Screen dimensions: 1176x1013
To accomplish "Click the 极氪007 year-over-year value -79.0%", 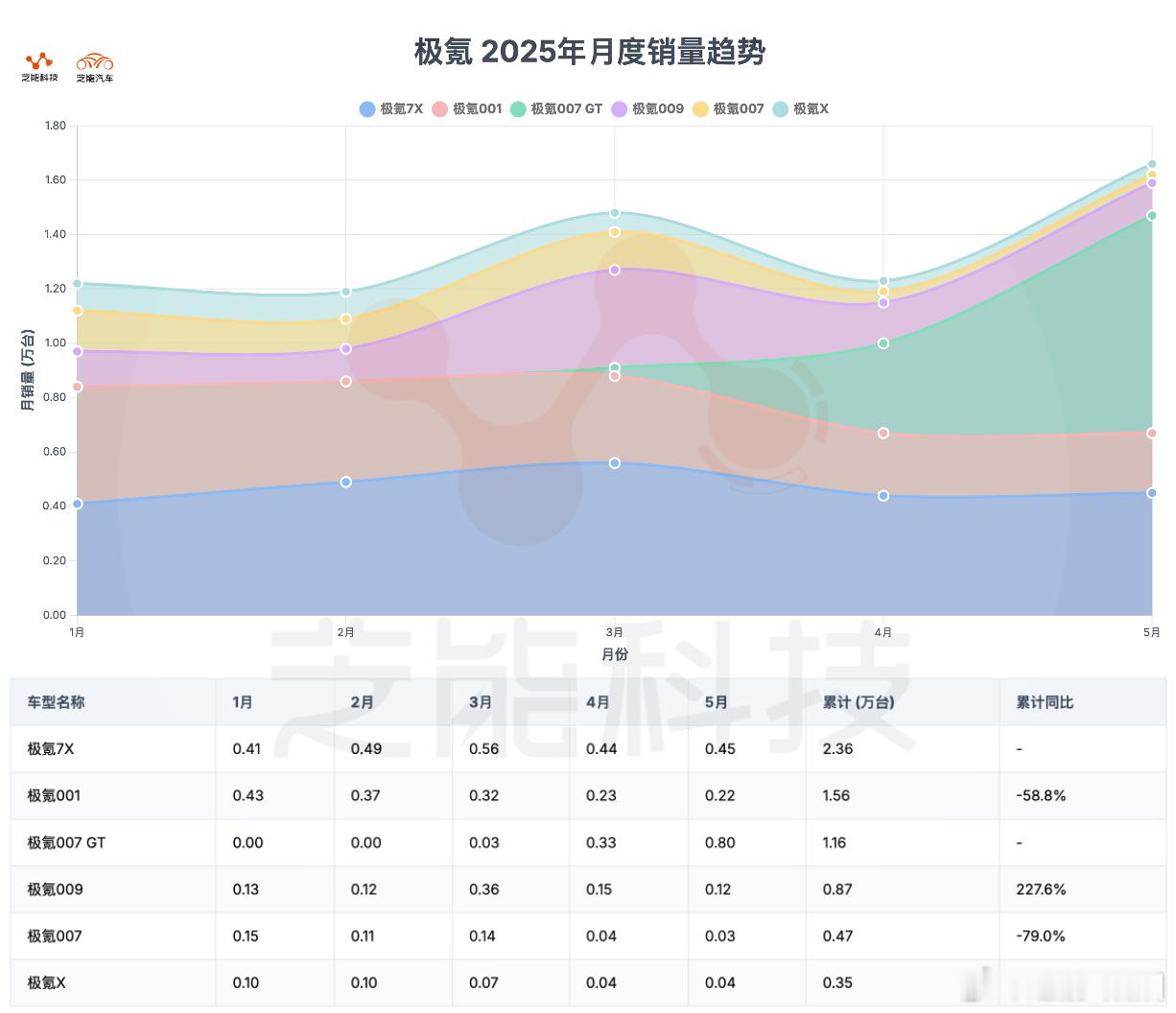I will [x=1041, y=935].
